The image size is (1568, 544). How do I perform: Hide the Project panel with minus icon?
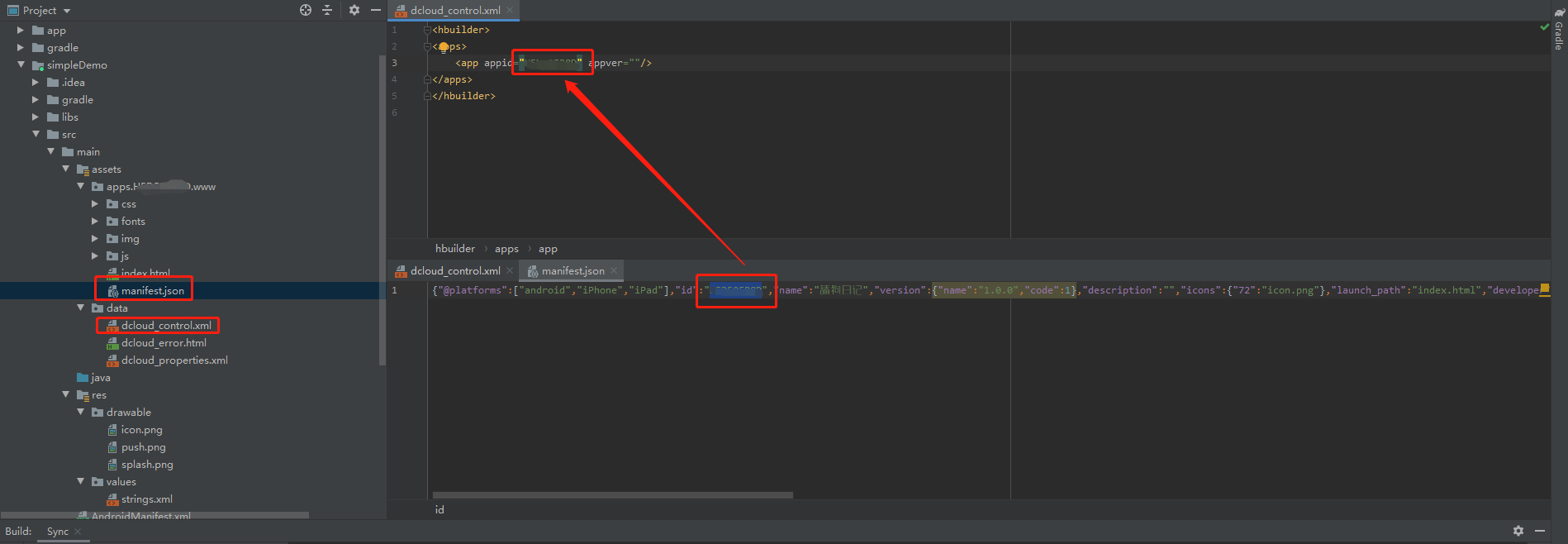pyautogui.click(x=376, y=10)
